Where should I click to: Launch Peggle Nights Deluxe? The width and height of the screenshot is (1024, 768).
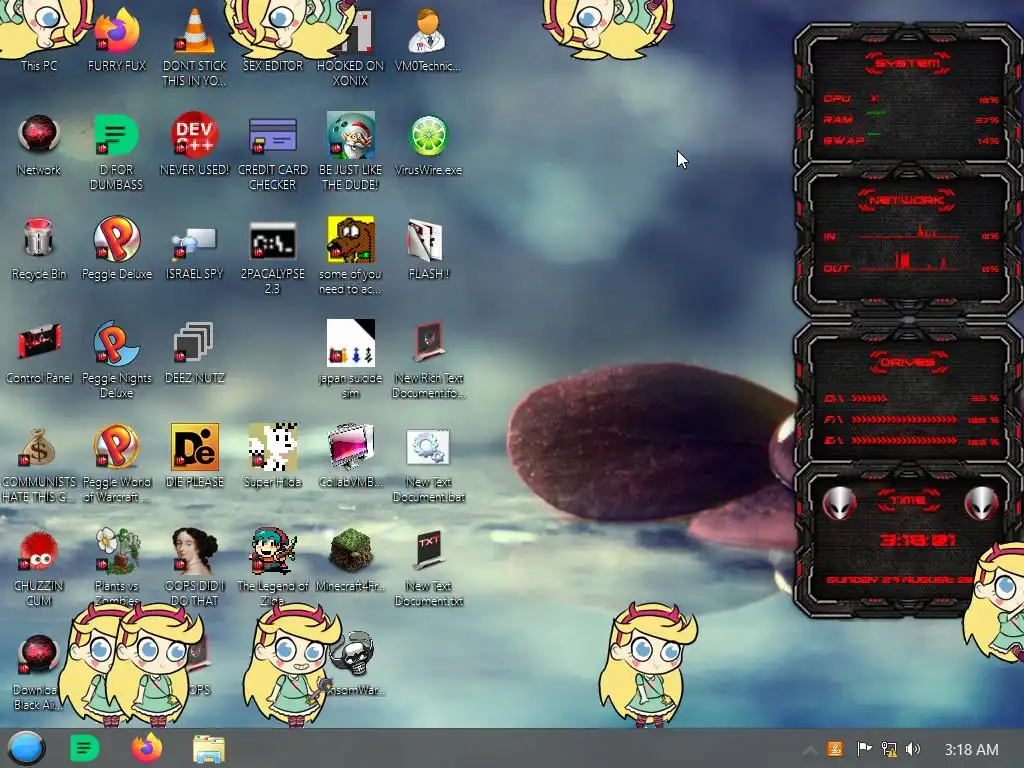tap(116, 343)
